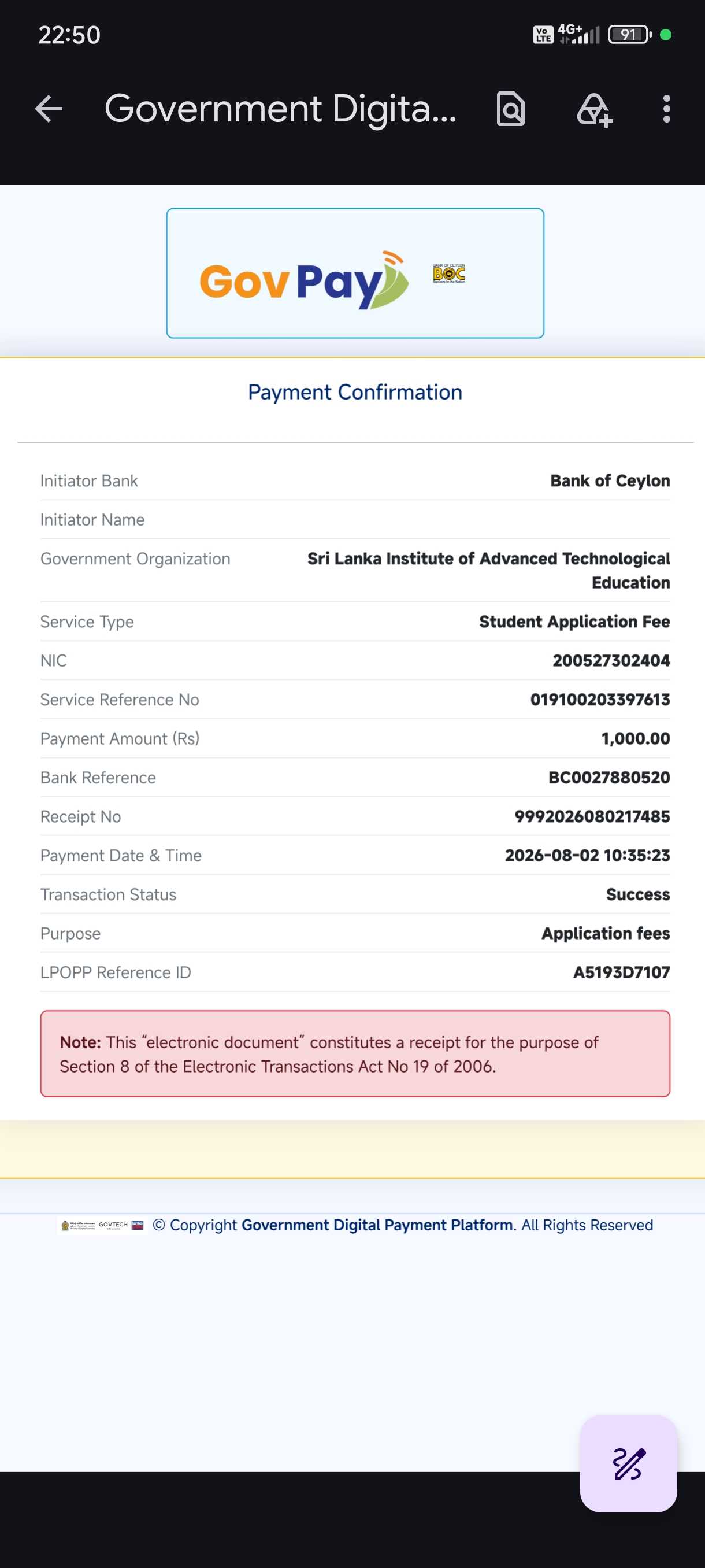
Task: Click the Government Digital Payment Platform link
Action: (x=377, y=1225)
